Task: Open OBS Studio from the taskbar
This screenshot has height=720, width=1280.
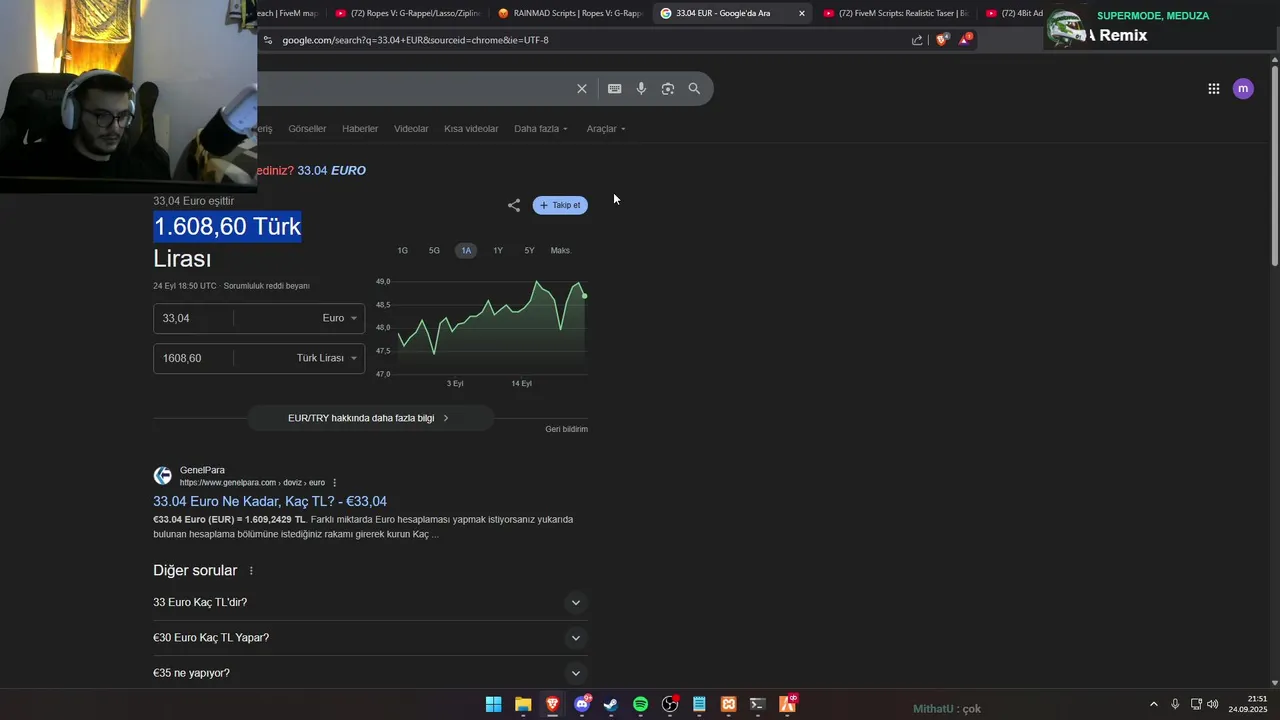Action: click(670, 705)
